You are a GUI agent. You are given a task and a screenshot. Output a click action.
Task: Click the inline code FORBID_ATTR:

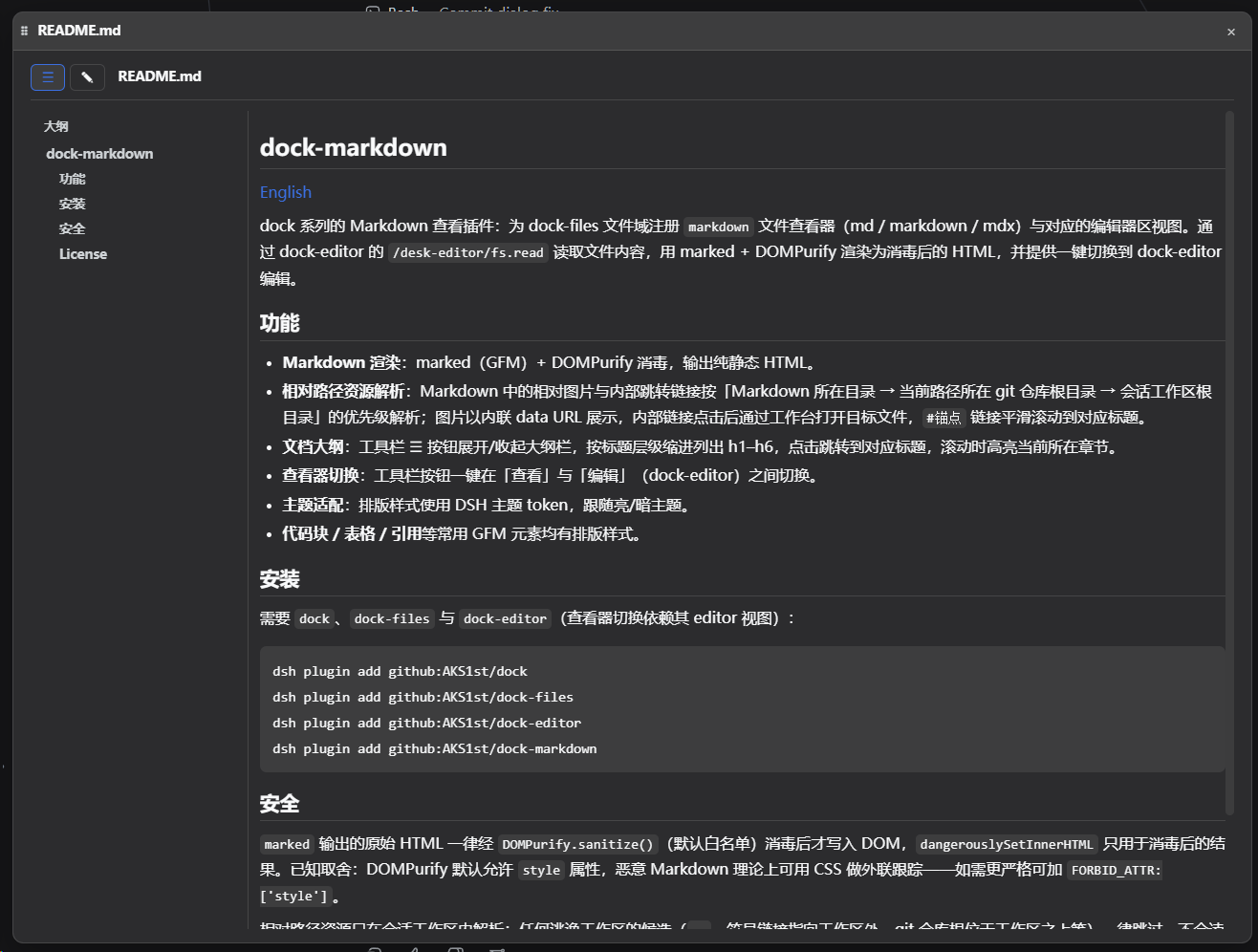point(1116,871)
